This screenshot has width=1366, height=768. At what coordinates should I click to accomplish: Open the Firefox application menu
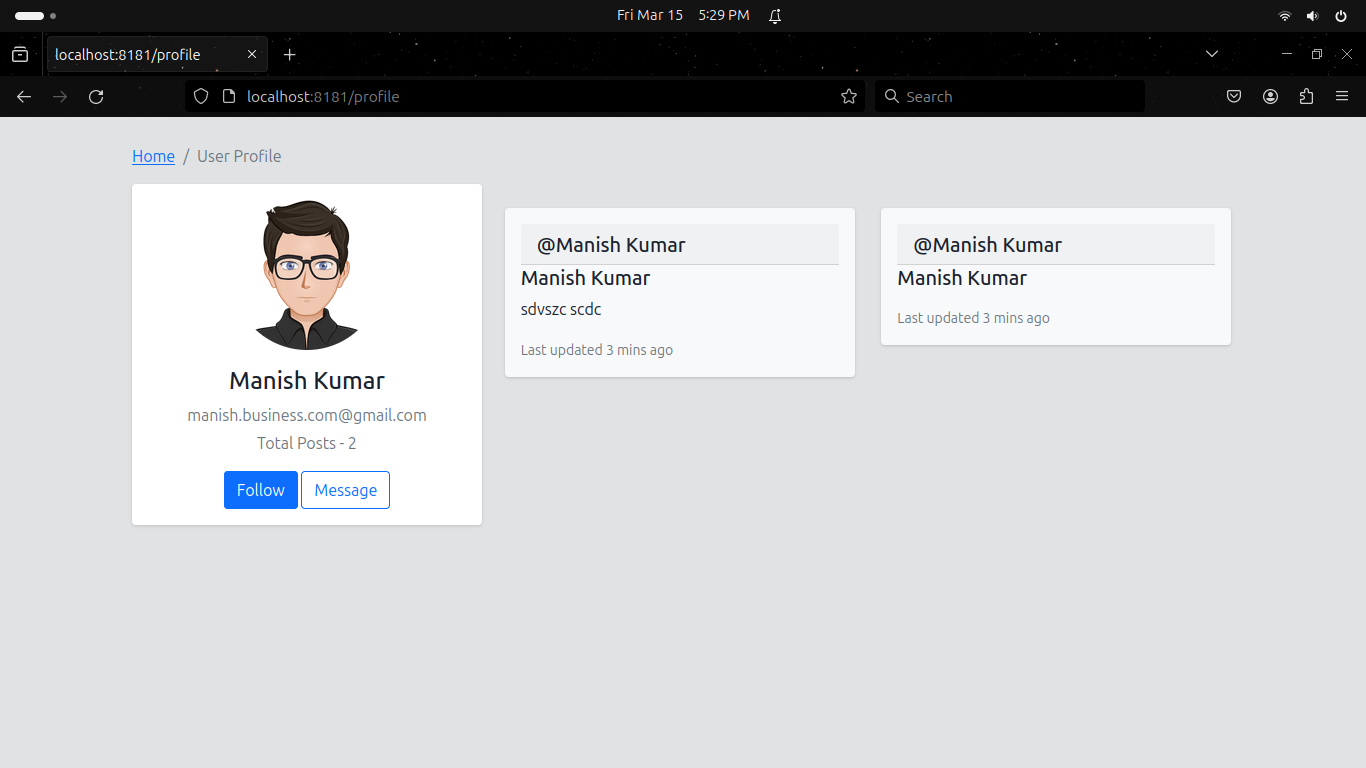click(x=1342, y=96)
